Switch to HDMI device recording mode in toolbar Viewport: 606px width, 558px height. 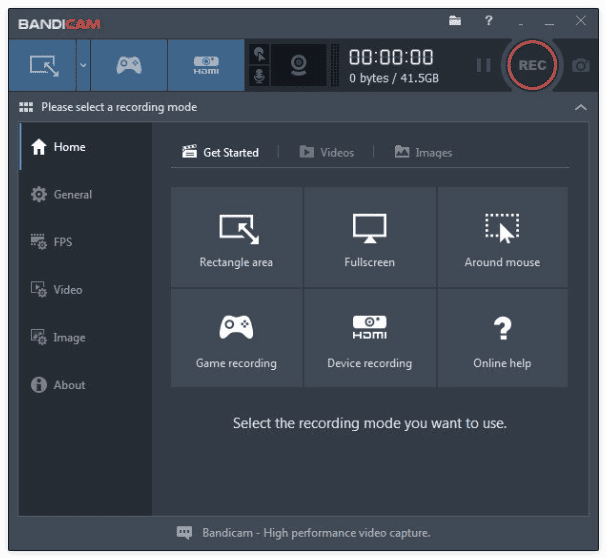[x=206, y=65]
